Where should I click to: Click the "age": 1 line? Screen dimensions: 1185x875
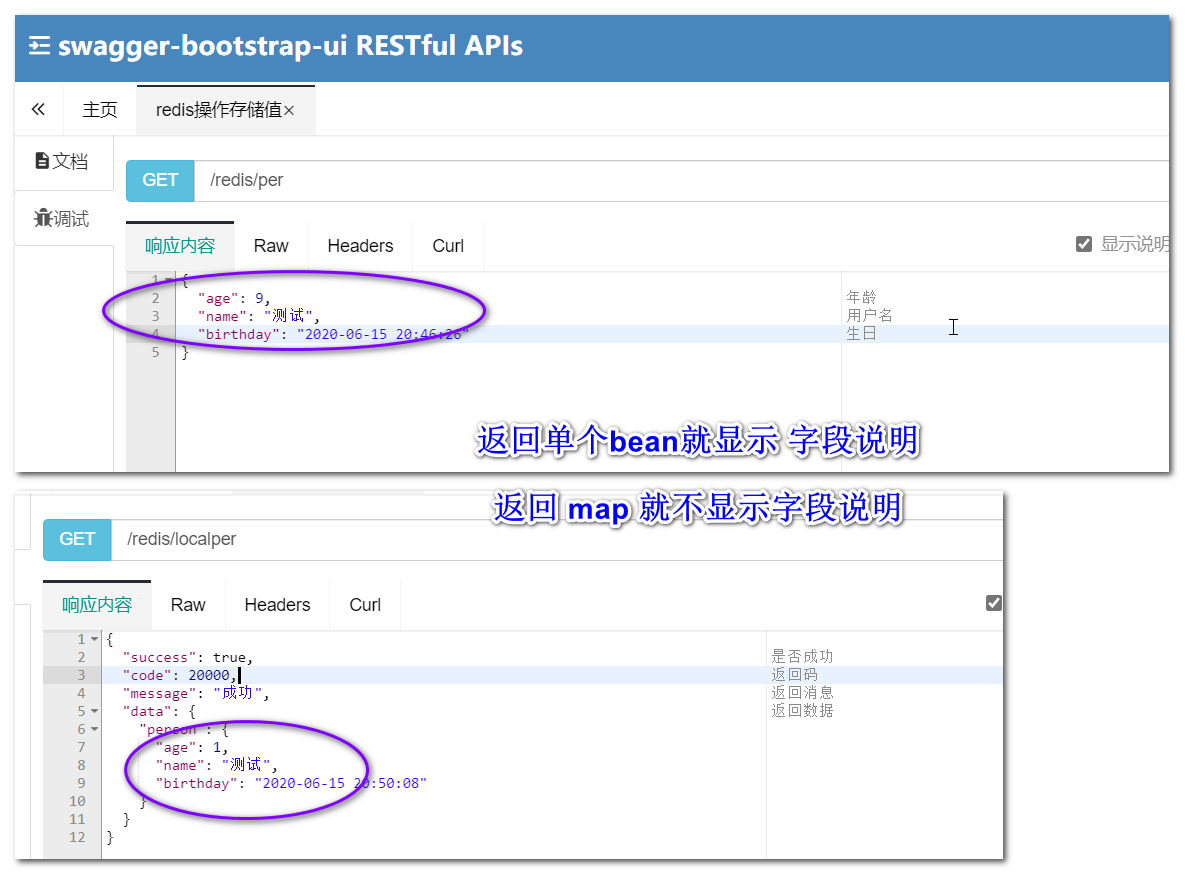click(192, 747)
